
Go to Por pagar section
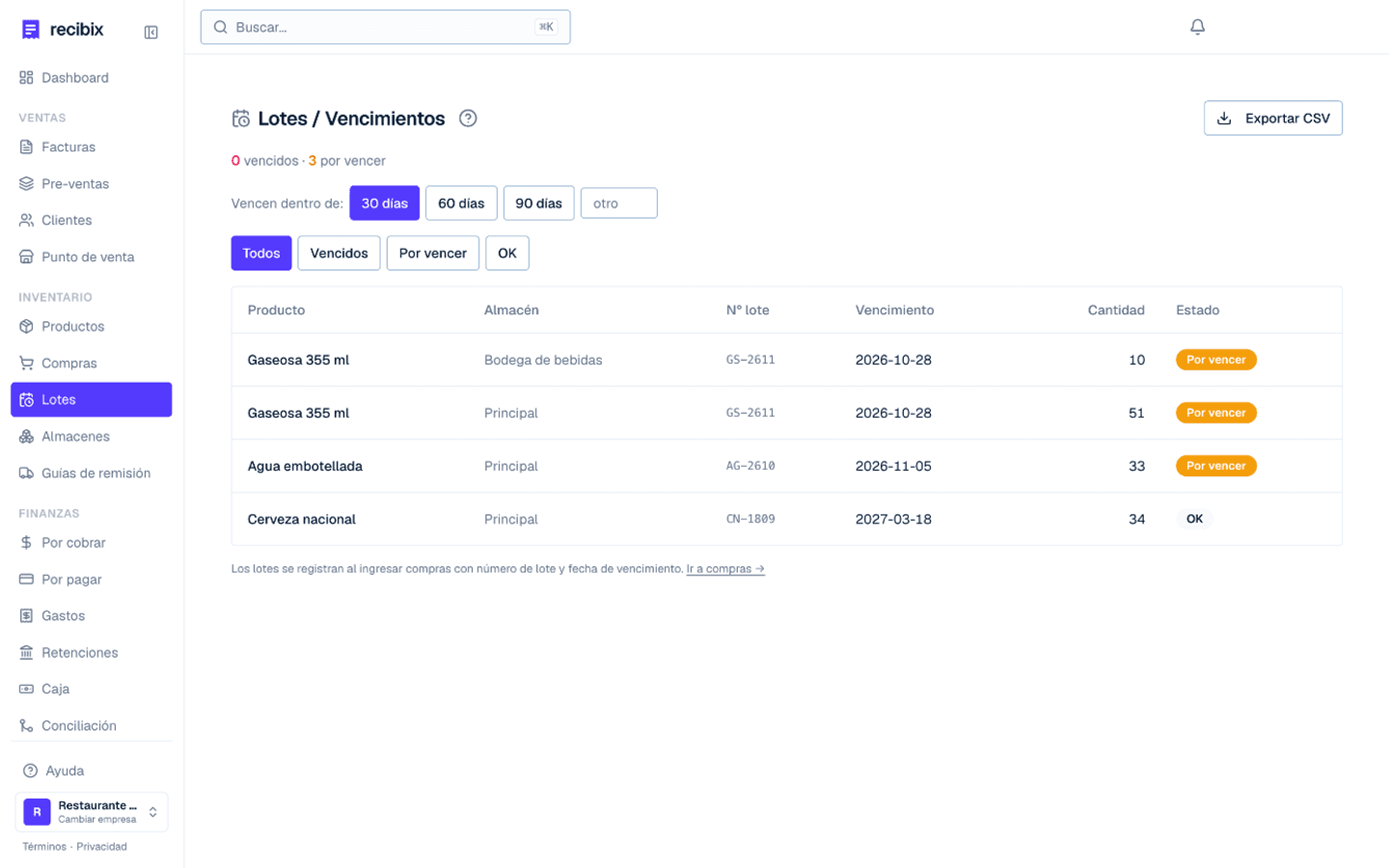[92, 580]
